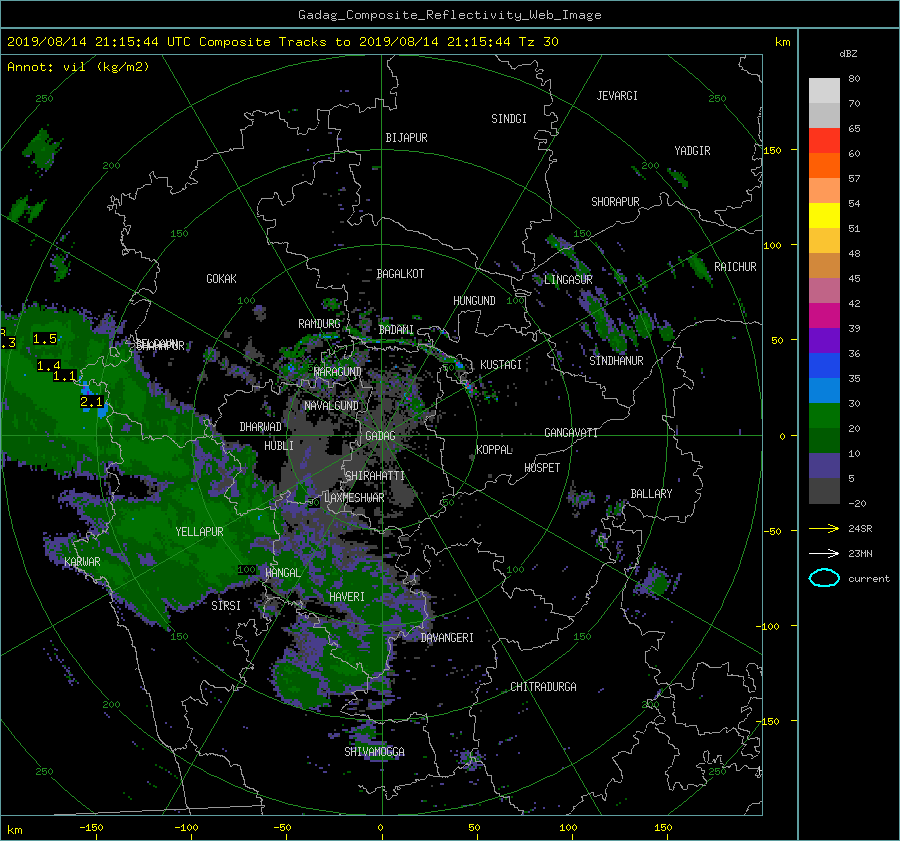Image resolution: width=900 pixels, height=841 pixels.
Task: Click the HUBLI city label
Action: pyautogui.click(x=279, y=446)
